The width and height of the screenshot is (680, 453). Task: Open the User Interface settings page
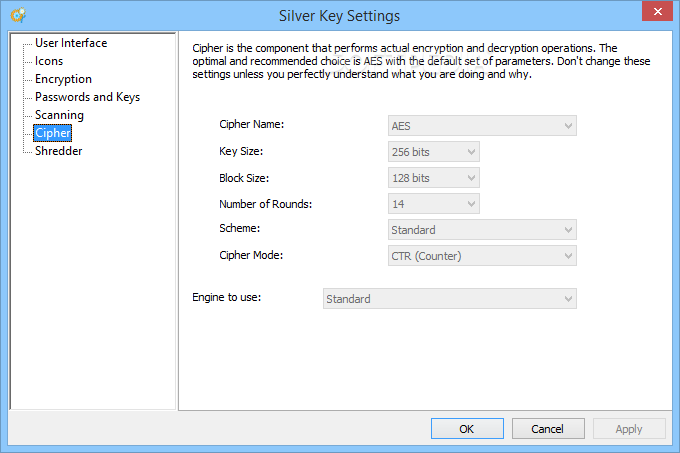(71, 43)
